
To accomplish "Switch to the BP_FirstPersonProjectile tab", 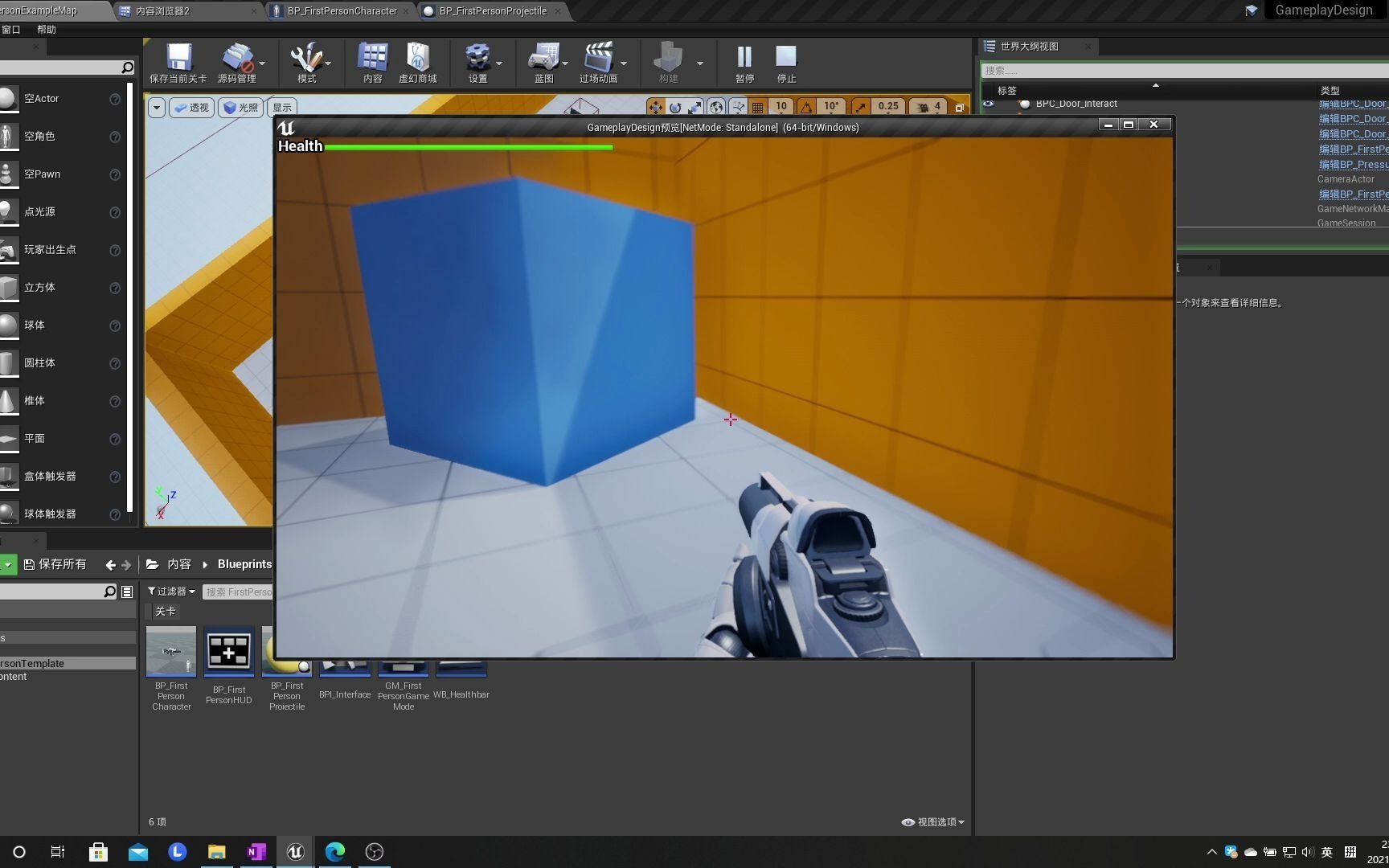I will (491, 10).
